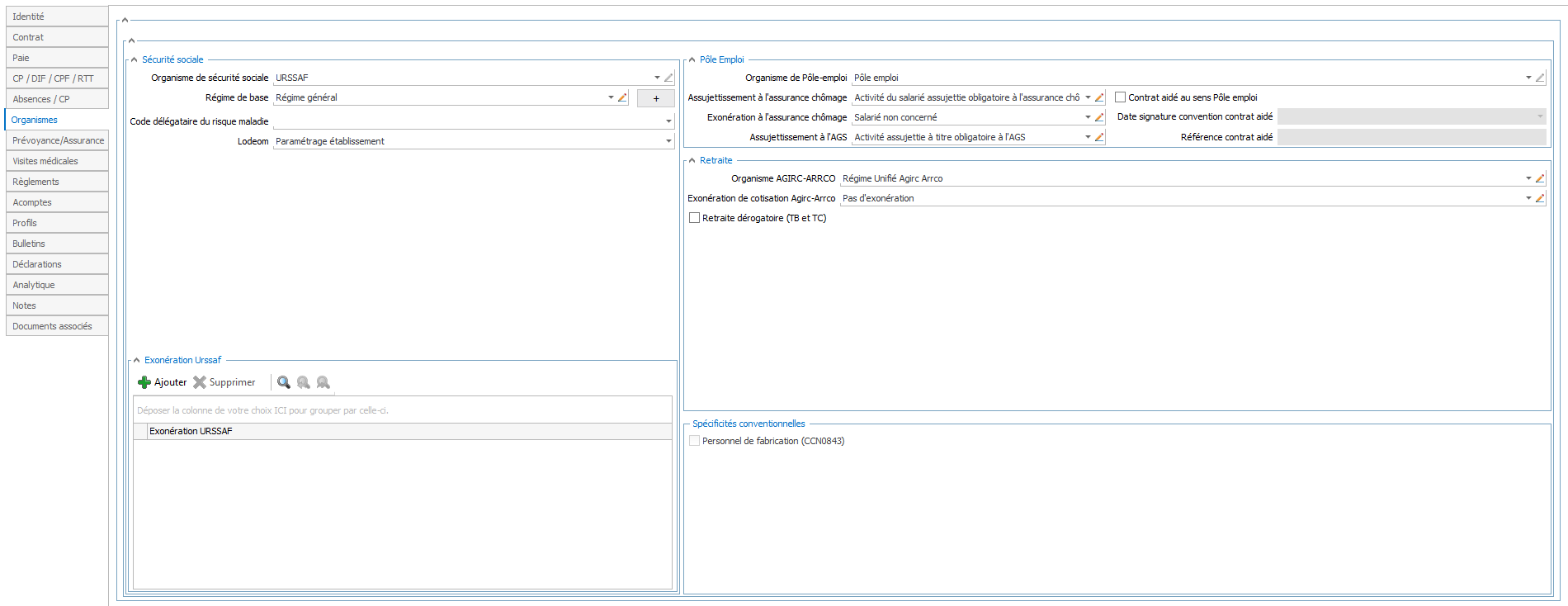This screenshot has height=606, width=1568.
Task: Tick Personnel de fabrication (CCN0843) checkbox
Action: 695,441
